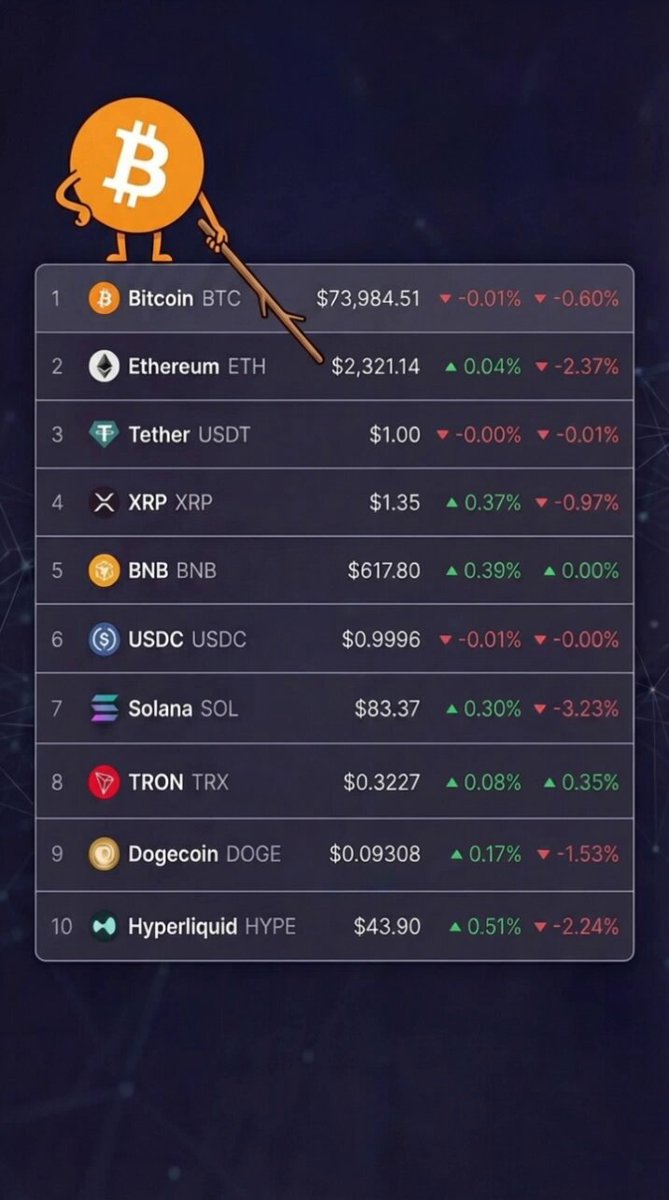Click the Hyperliquid logo icon
This screenshot has width=669, height=1200.
pyautogui.click(x=104, y=926)
